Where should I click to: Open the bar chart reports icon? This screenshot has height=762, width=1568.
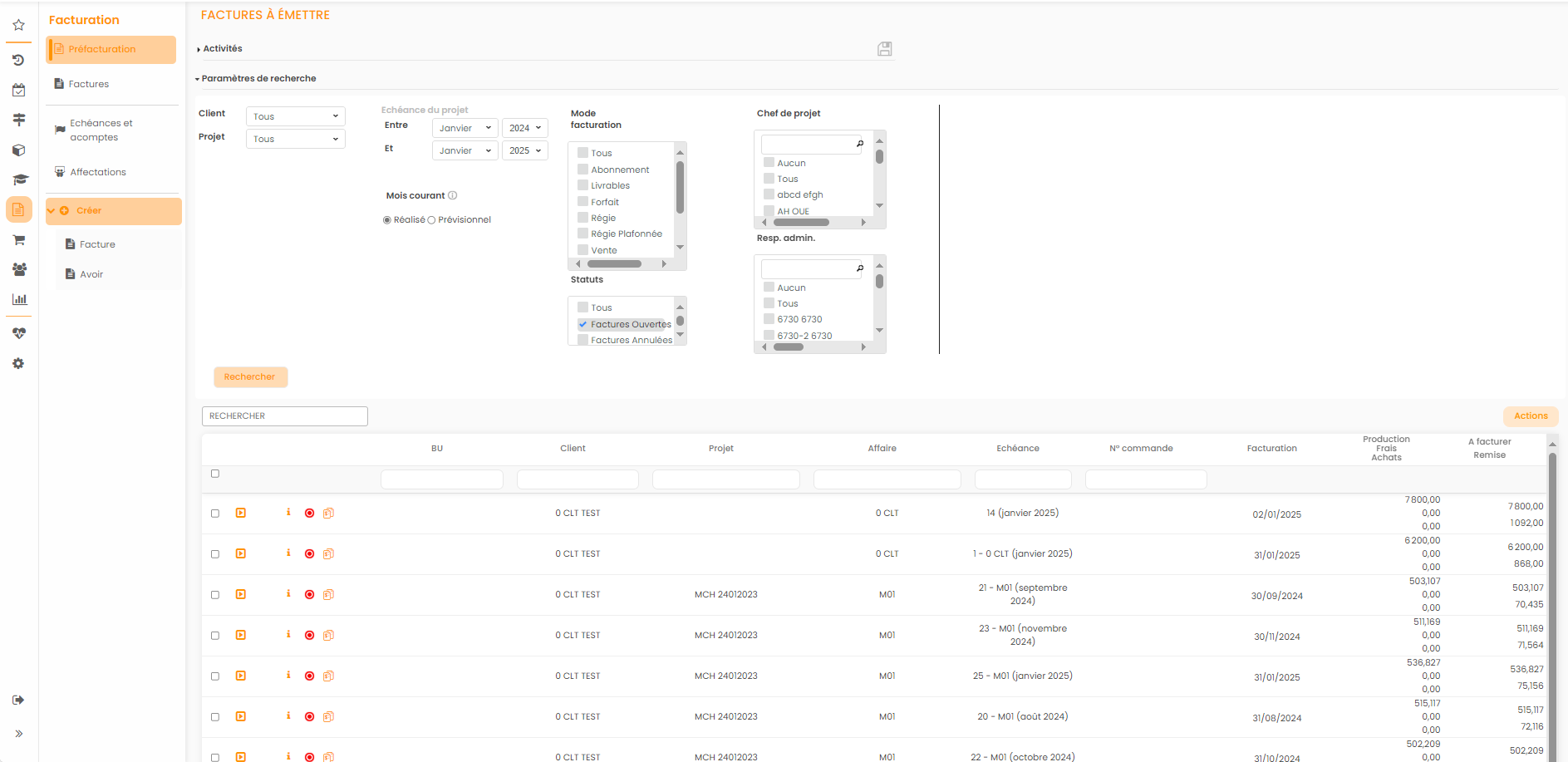coord(18,299)
